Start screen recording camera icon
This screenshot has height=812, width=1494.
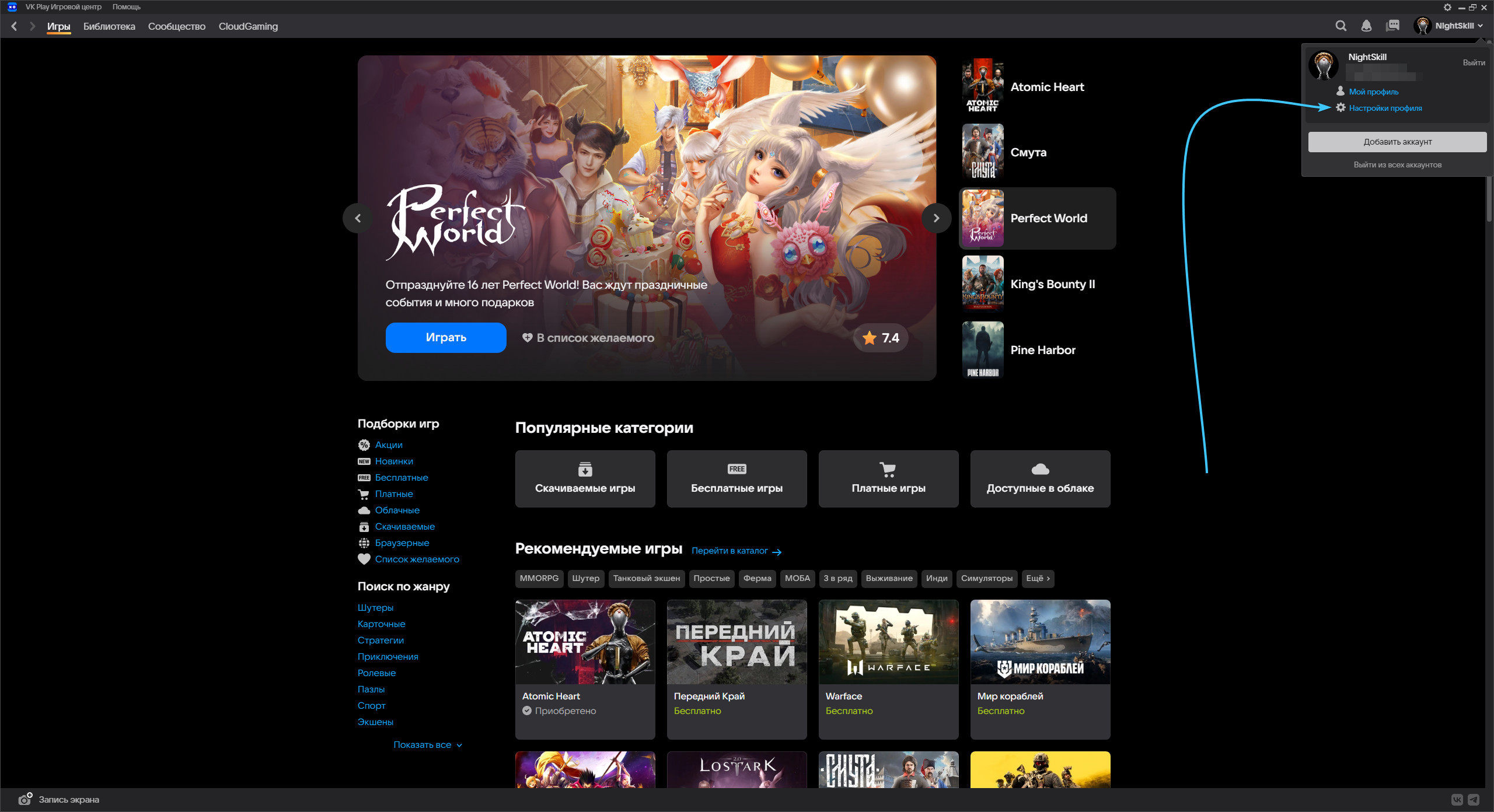25,799
